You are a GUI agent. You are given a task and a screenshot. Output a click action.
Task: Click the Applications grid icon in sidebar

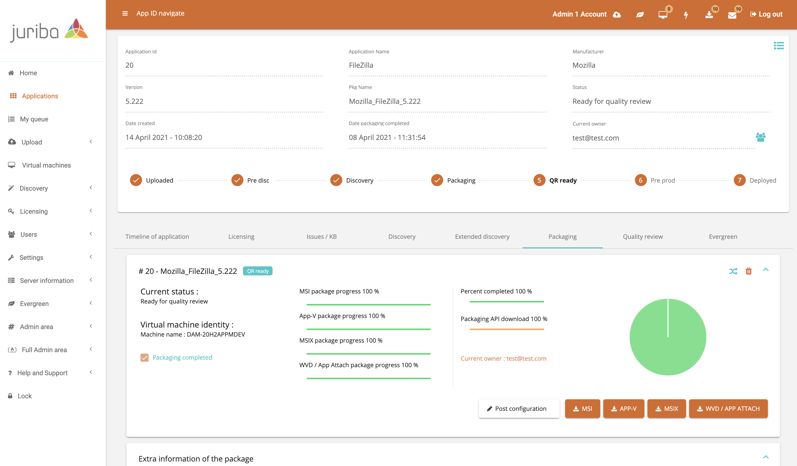[13, 96]
